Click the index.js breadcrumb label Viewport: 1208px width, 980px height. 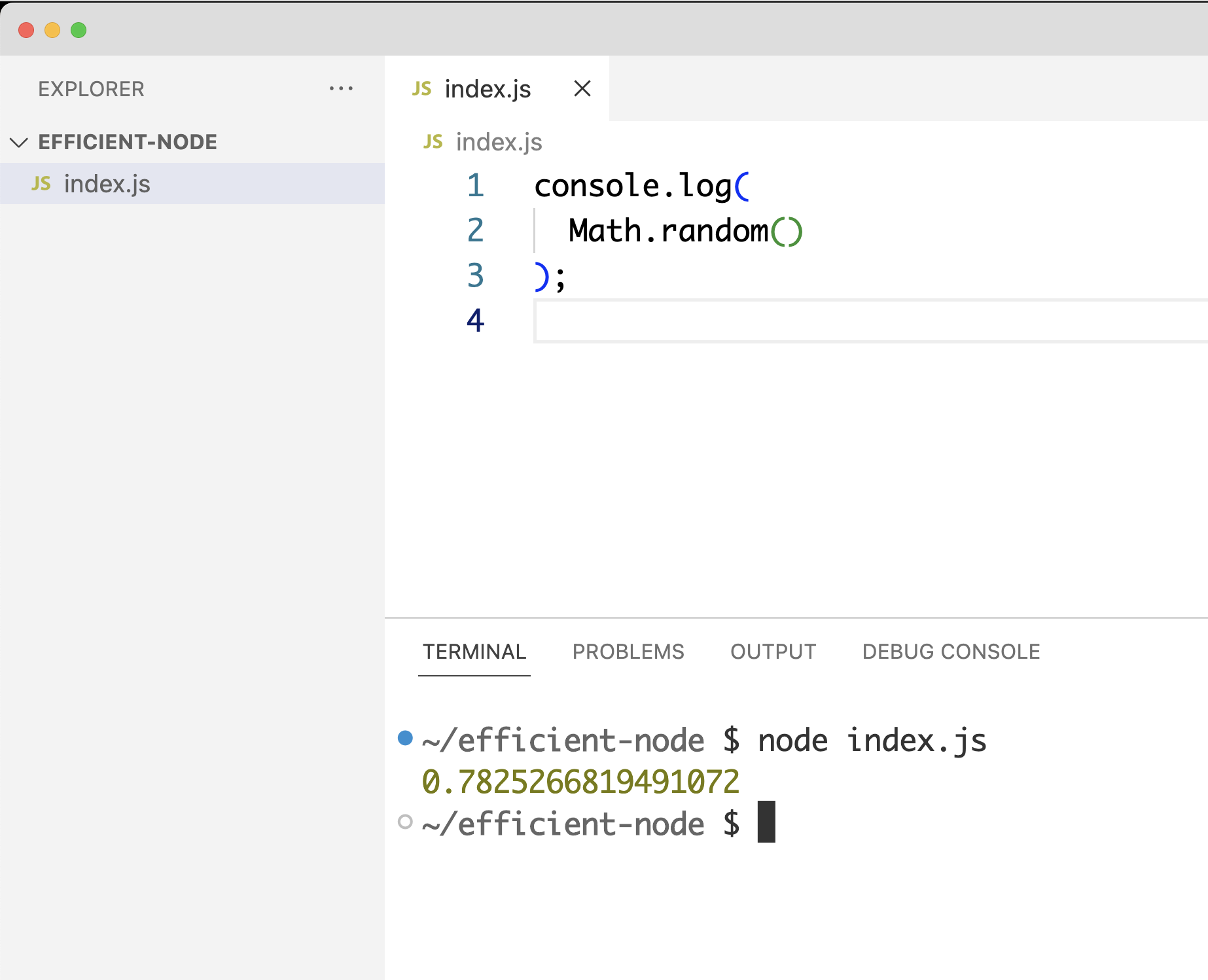(x=499, y=142)
